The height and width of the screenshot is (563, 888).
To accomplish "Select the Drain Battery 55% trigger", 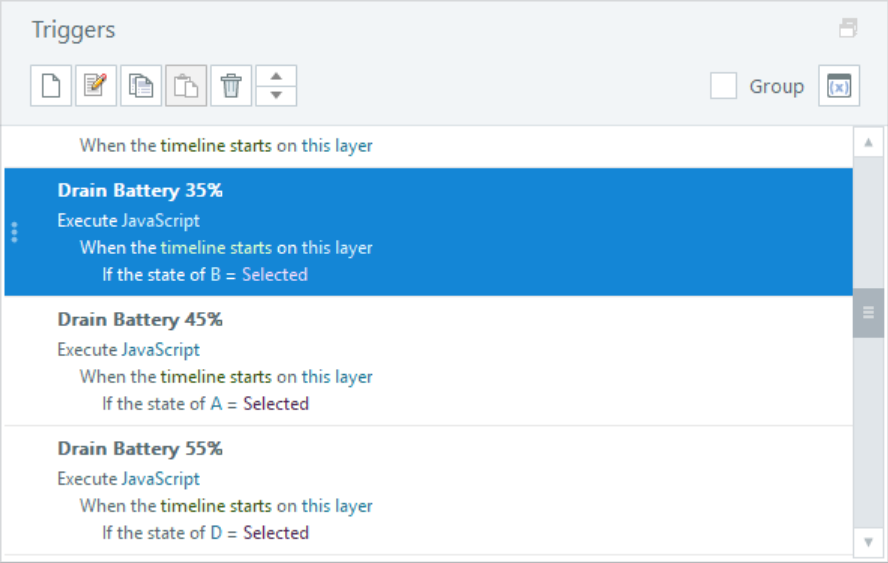I will coord(140,449).
